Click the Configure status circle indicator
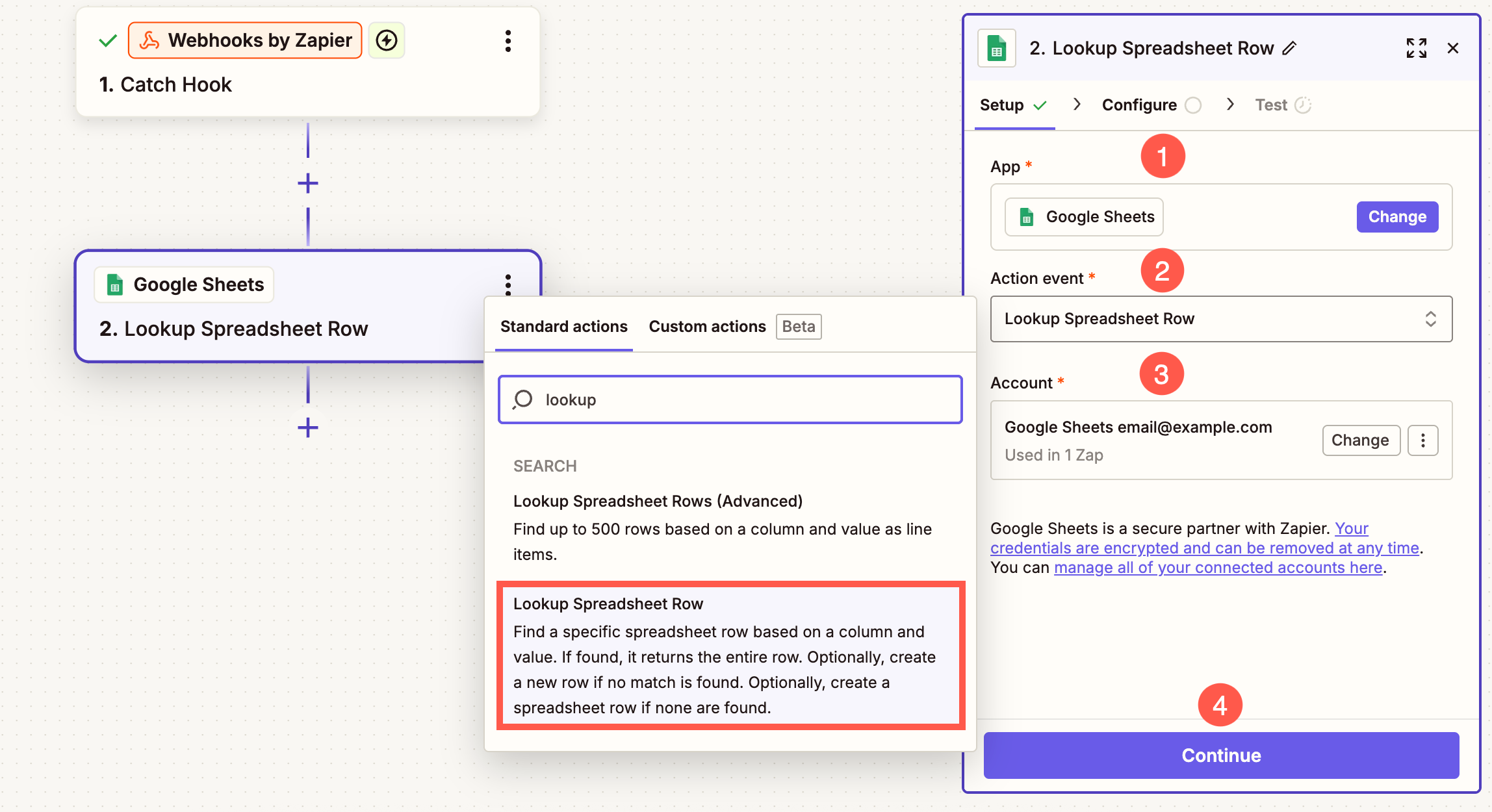Image resolution: width=1492 pixels, height=812 pixels. tap(1193, 105)
